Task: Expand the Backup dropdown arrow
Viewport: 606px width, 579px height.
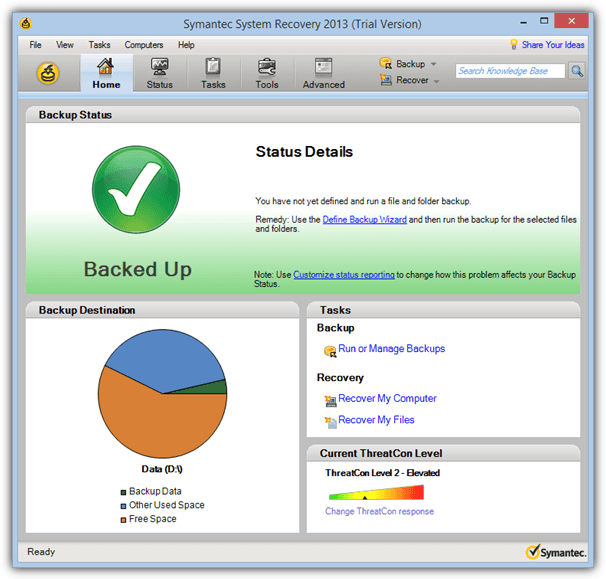Action: point(433,64)
